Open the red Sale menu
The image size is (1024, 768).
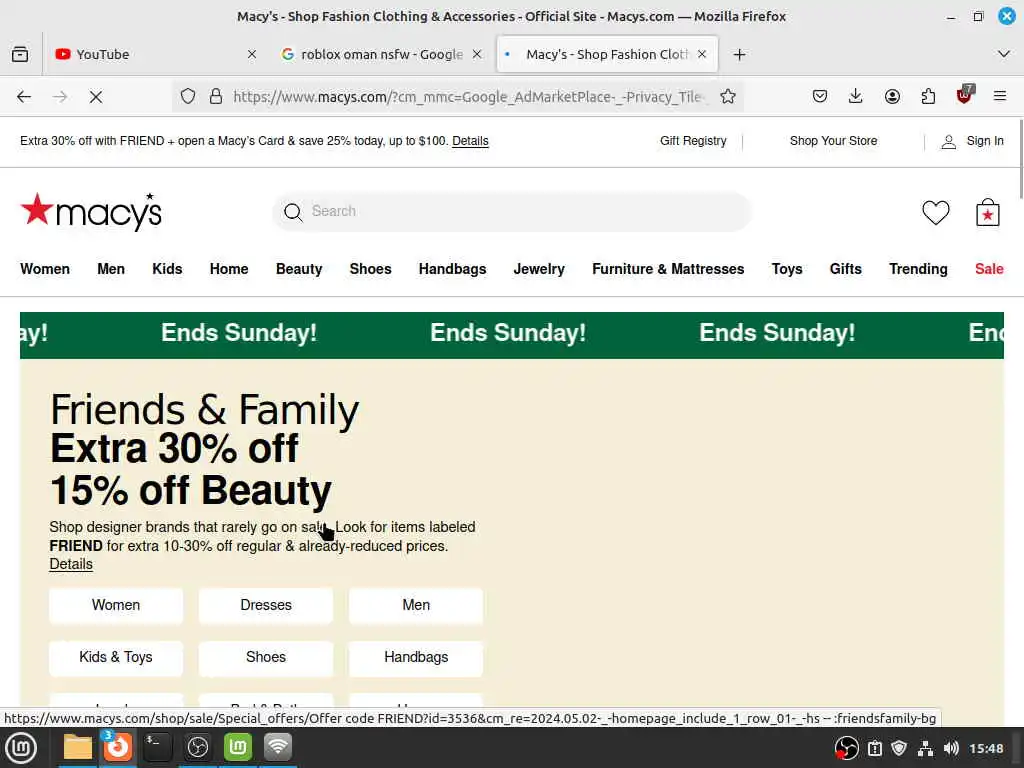989,269
